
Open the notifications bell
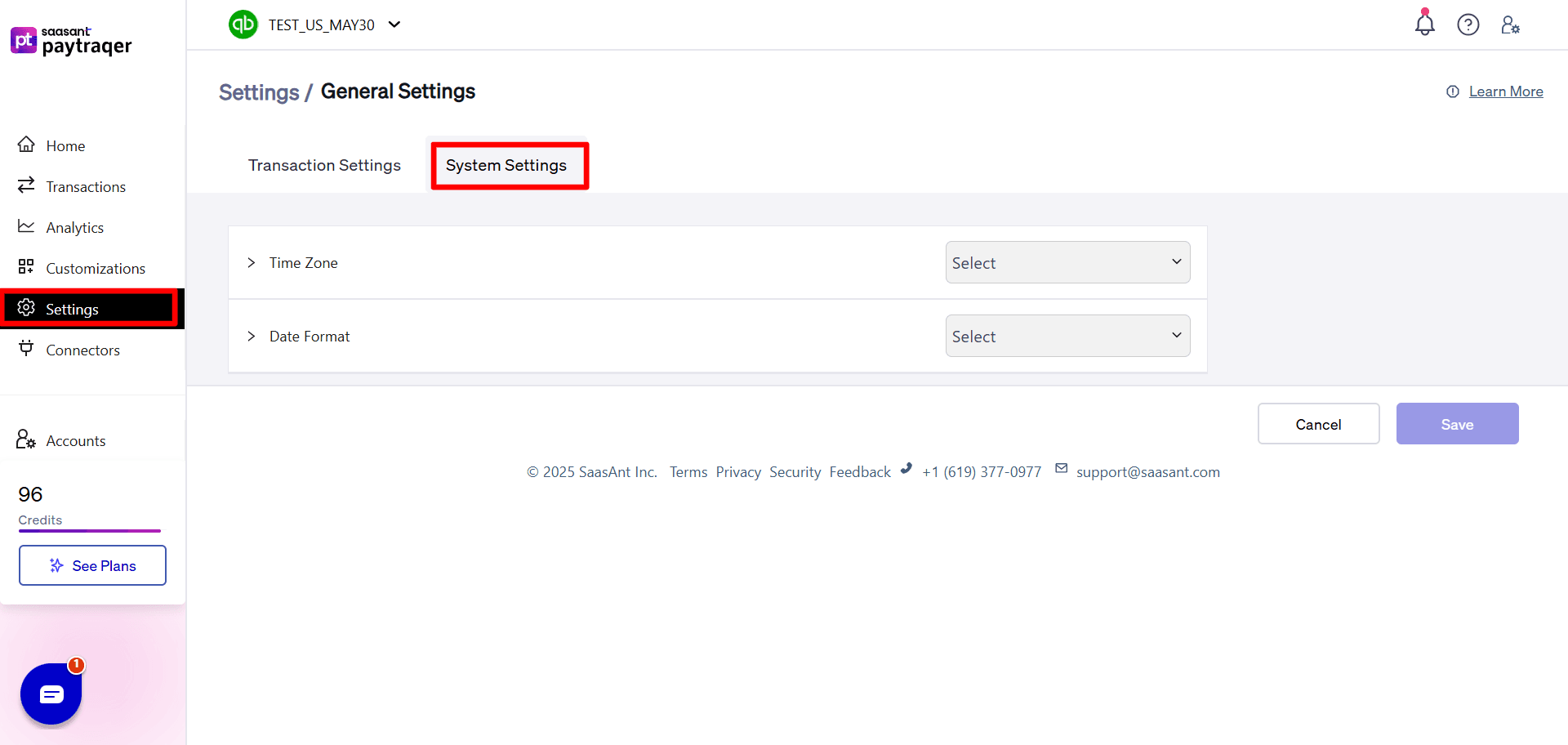click(1424, 25)
